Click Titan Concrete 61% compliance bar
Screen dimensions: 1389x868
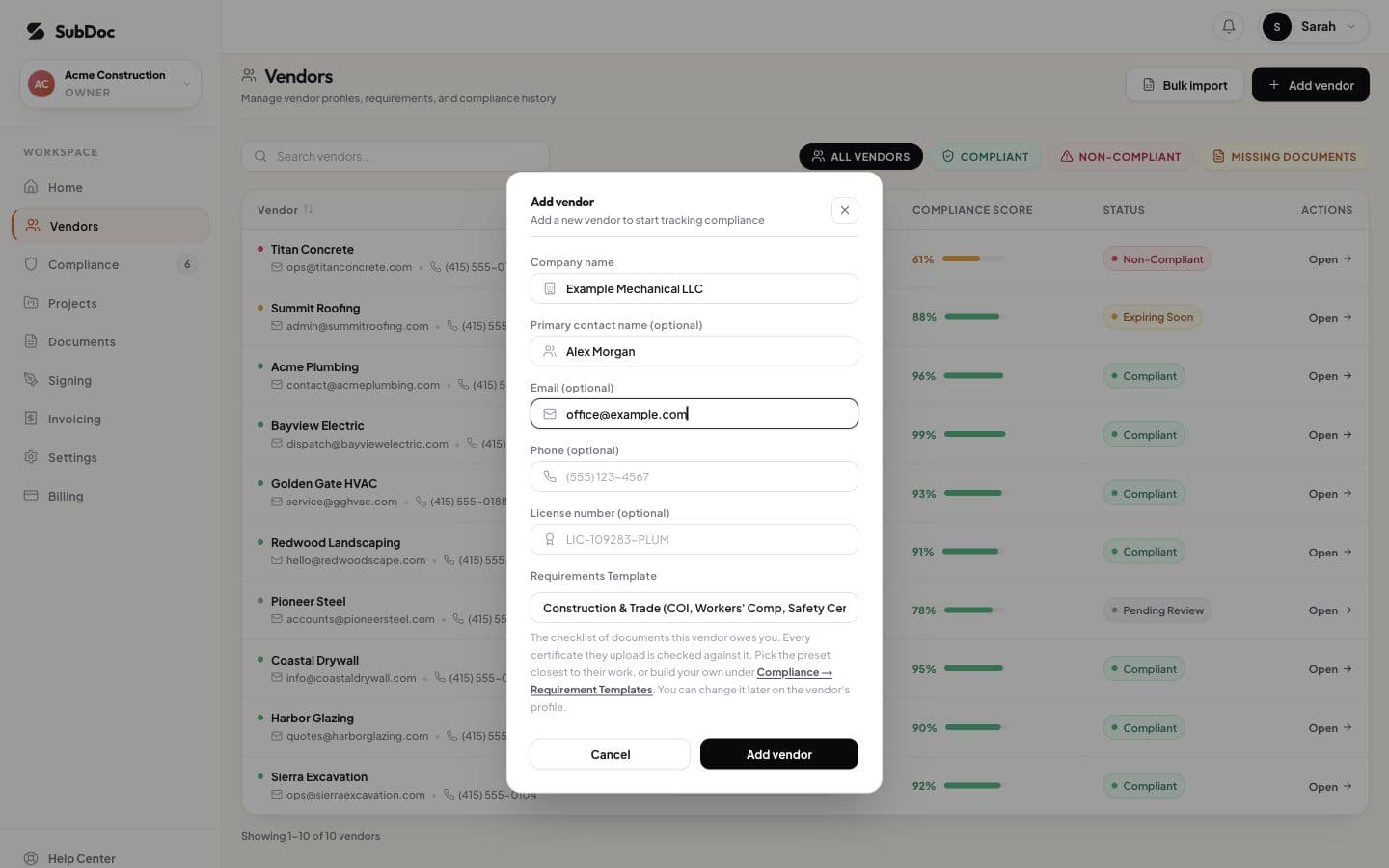point(972,258)
